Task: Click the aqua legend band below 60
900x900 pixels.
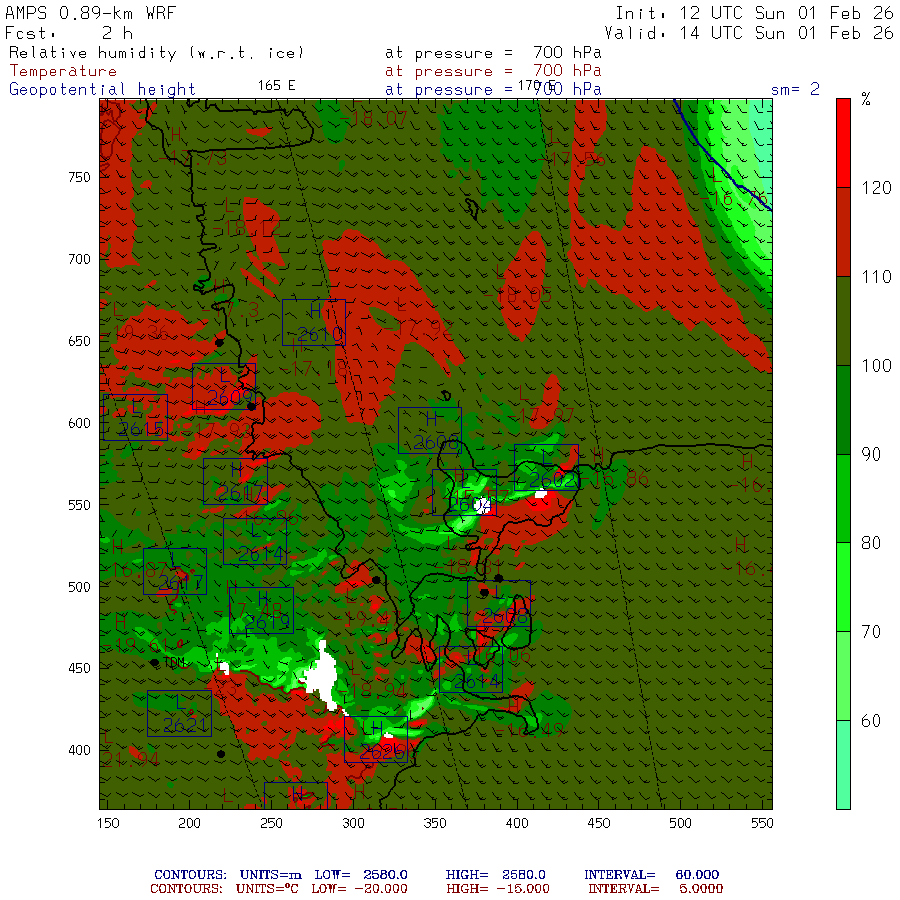Action: coord(843,765)
